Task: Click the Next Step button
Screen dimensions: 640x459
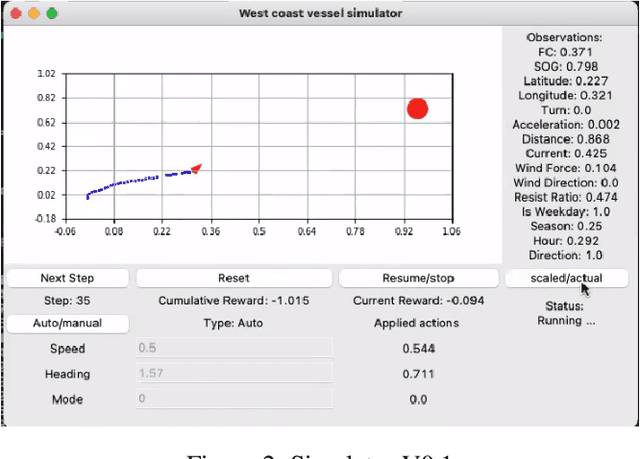Action: tap(68, 278)
